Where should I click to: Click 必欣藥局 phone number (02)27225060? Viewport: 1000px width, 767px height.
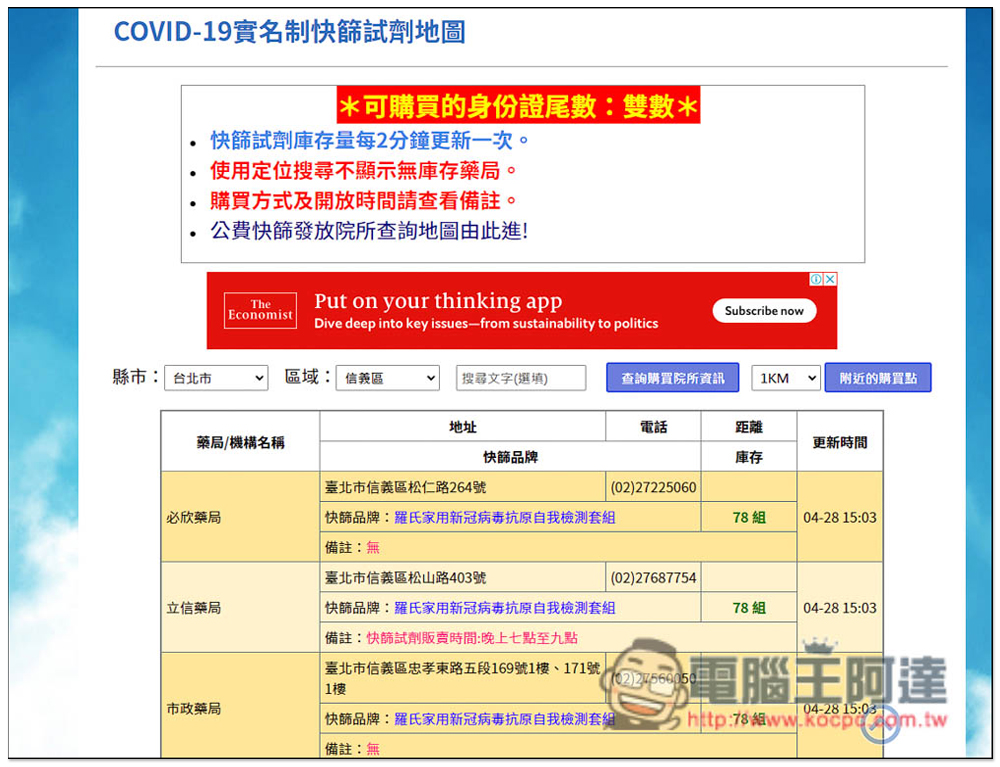[x=653, y=488]
